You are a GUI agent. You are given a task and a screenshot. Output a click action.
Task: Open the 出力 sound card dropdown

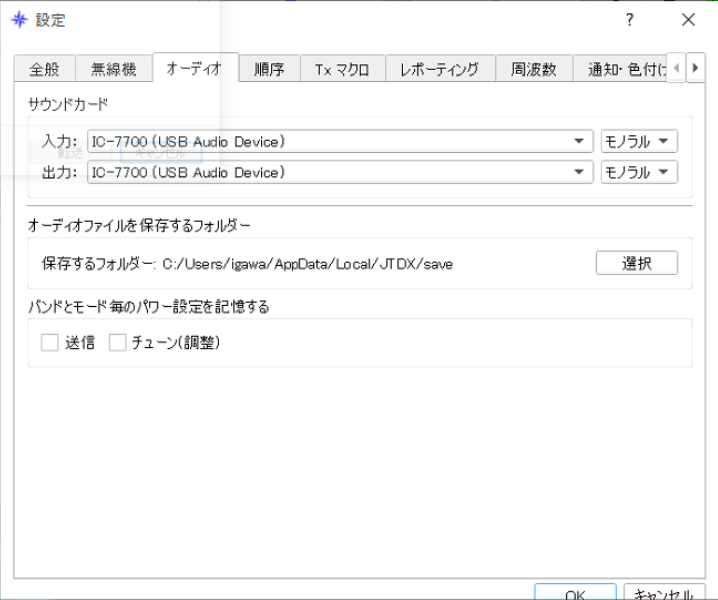coord(340,172)
